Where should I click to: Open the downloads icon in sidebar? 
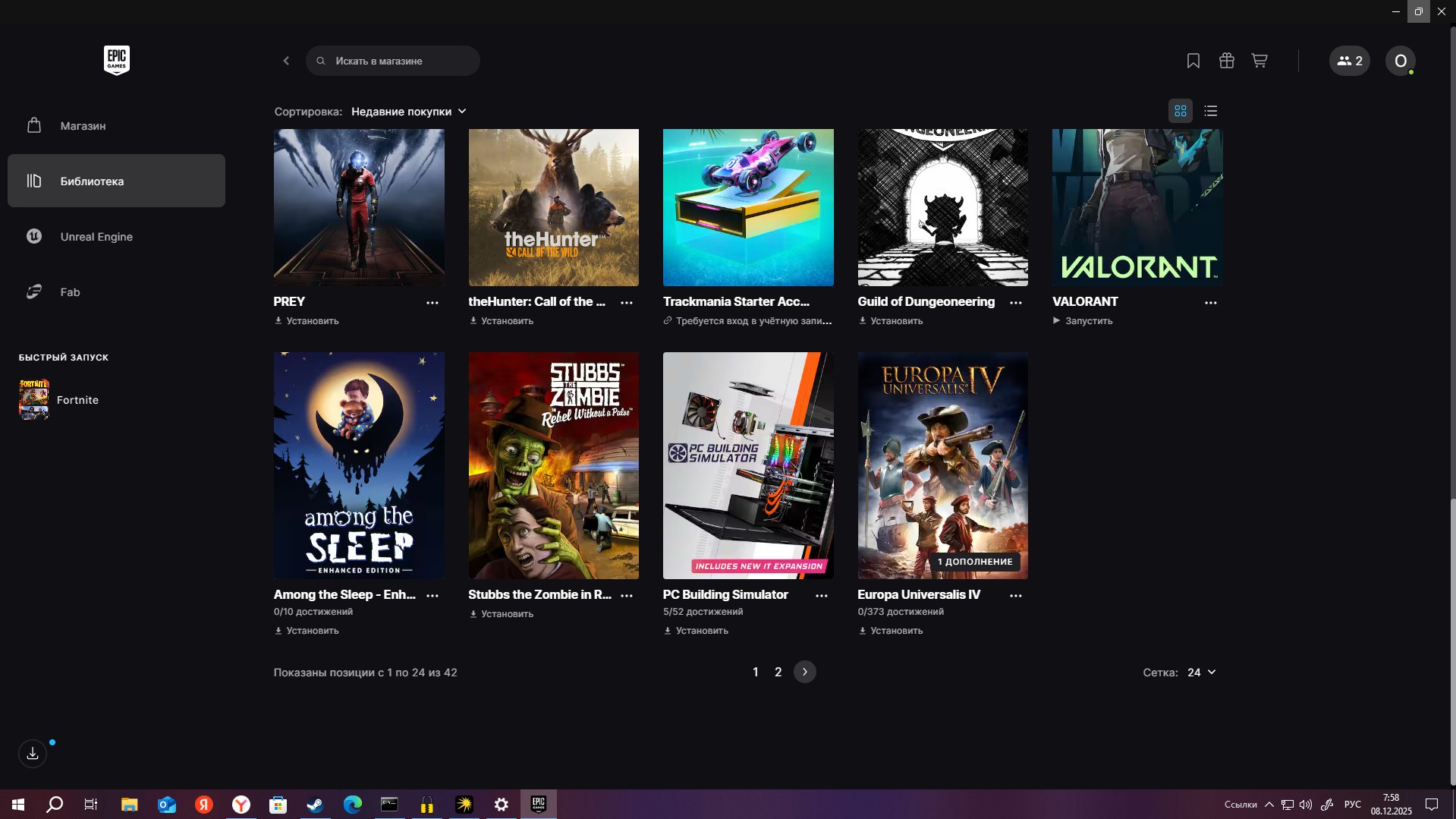click(33, 754)
